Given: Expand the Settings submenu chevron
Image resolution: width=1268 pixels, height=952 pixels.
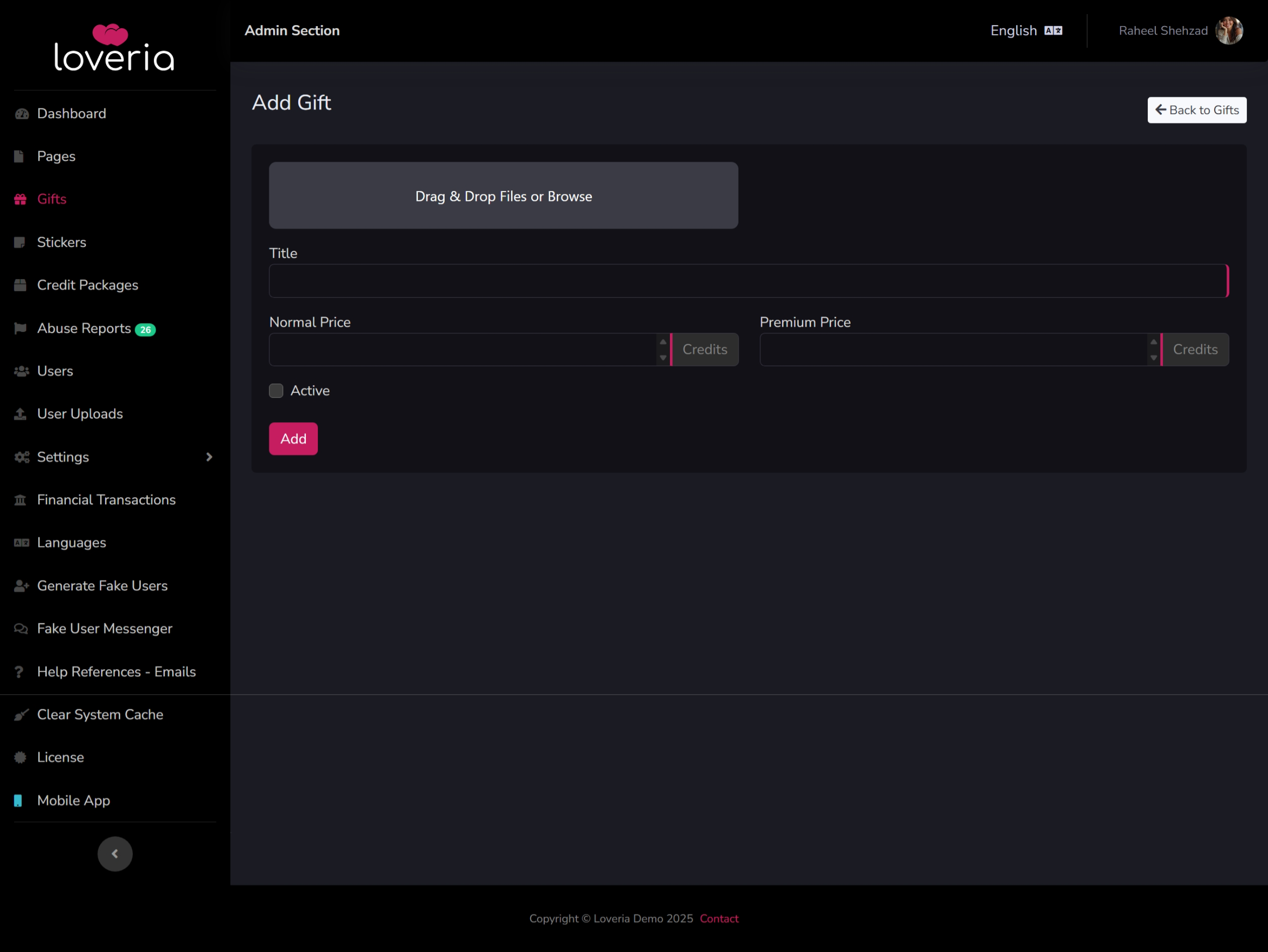Looking at the screenshot, I should [209, 457].
